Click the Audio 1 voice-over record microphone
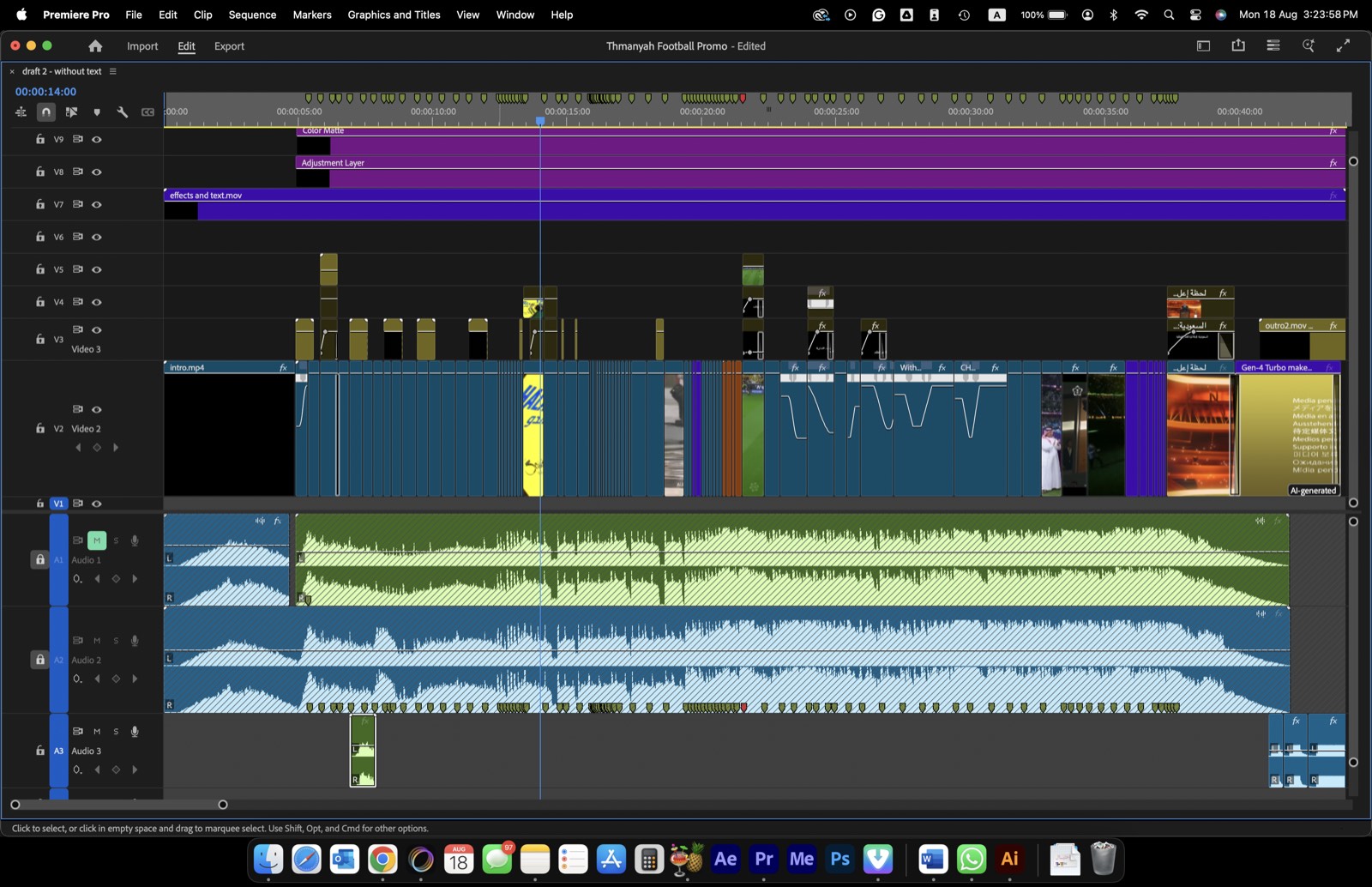This screenshot has height=887, width=1372. point(135,540)
